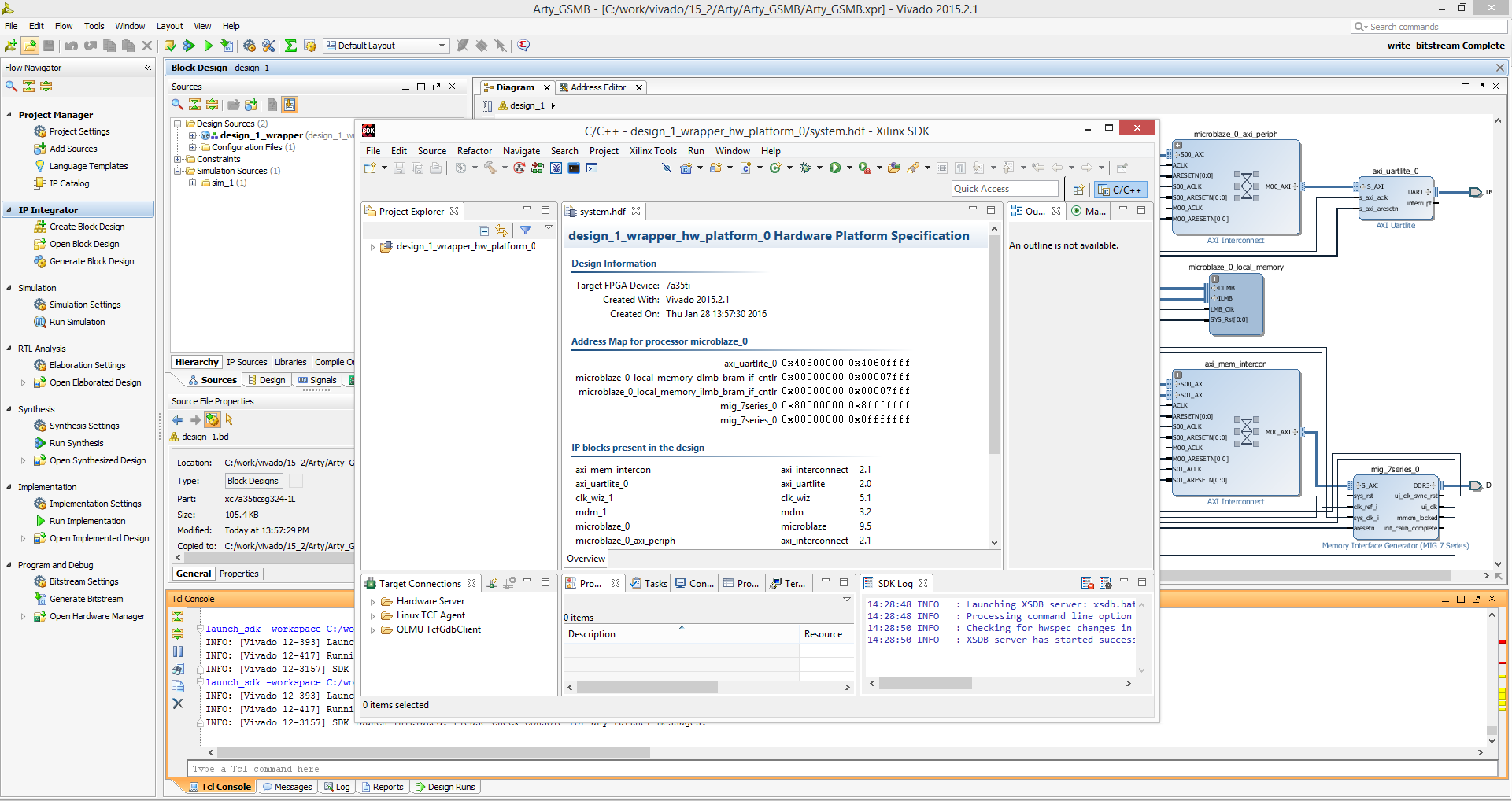Image resolution: width=1512 pixels, height=801 pixels.
Task: Switch to the Design Runs tab
Action: 445,787
